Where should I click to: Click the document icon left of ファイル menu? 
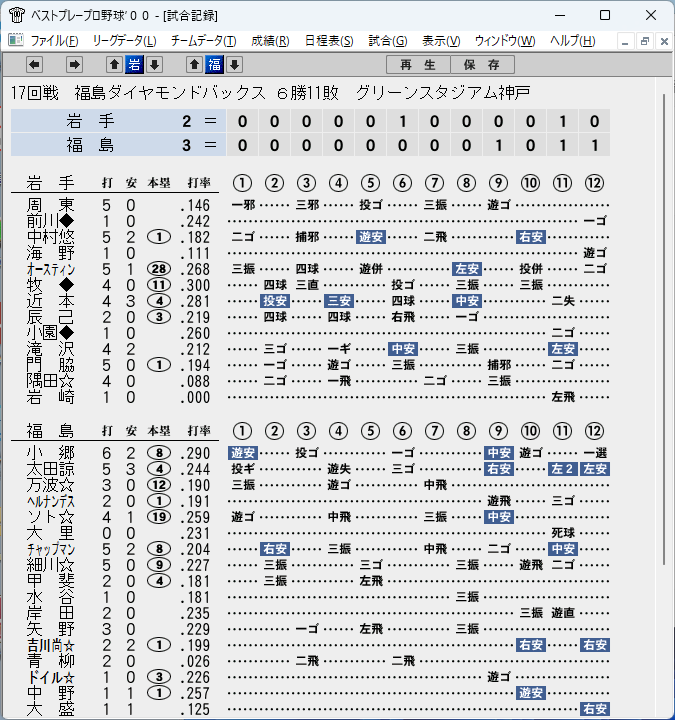[x=16, y=40]
